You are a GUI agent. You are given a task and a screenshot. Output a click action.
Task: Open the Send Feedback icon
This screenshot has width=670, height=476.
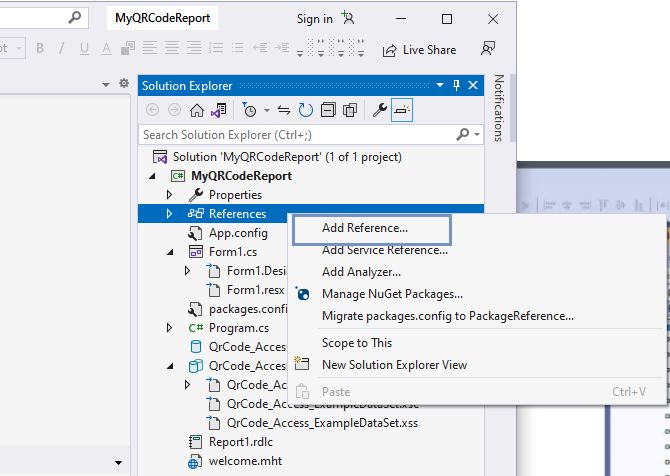[488, 49]
